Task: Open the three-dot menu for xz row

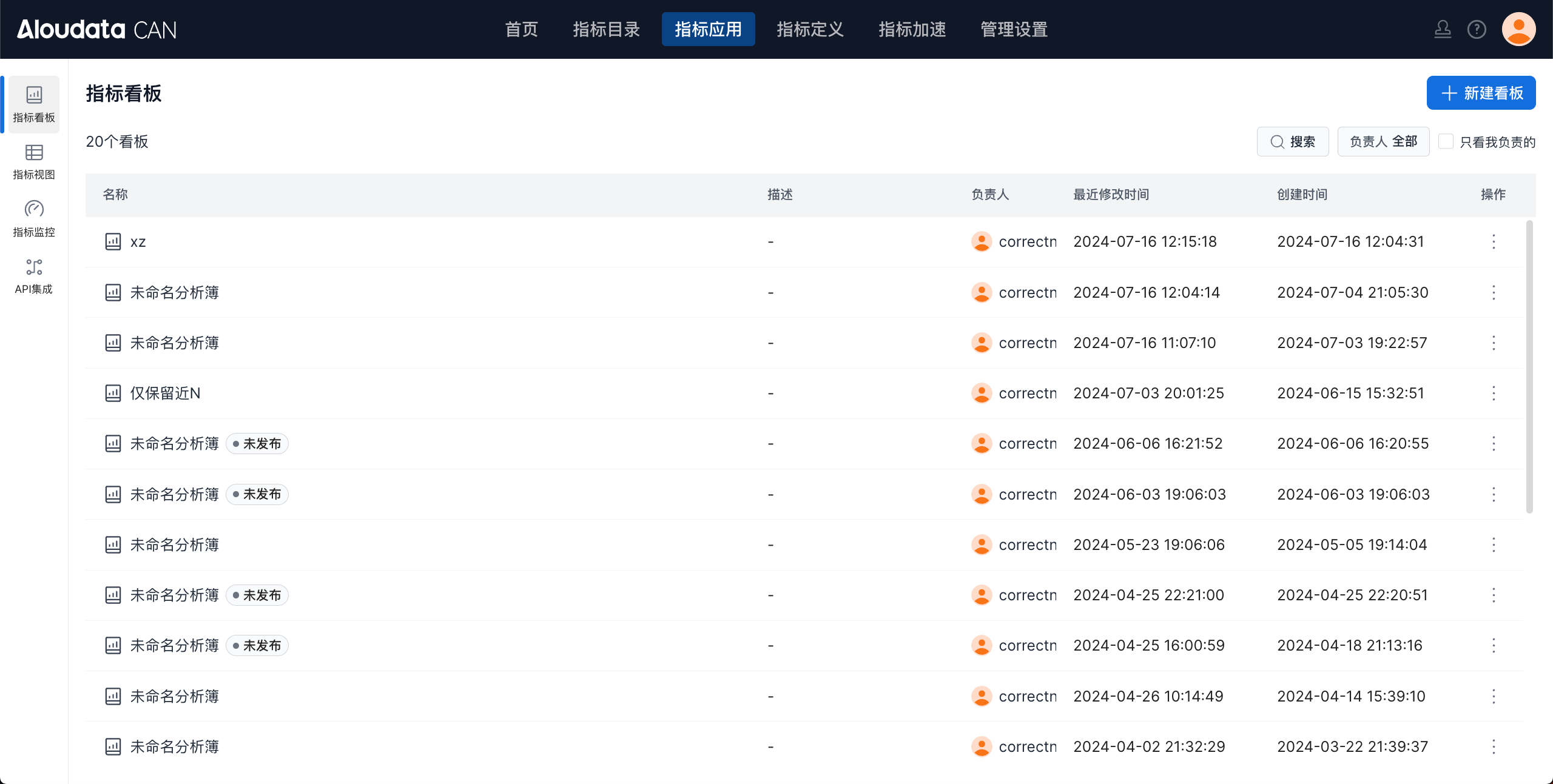Action: [1494, 242]
